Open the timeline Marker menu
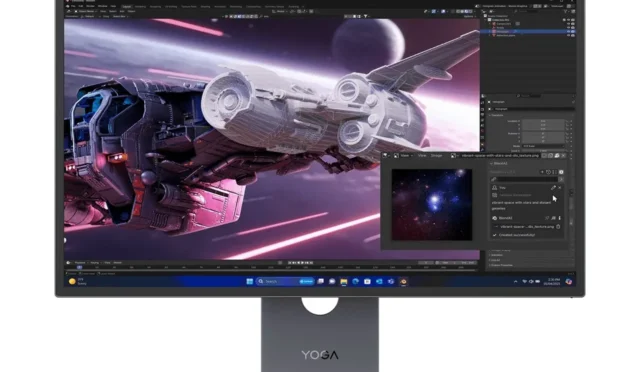Viewport: 640px width, 372px height. (118, 263)
